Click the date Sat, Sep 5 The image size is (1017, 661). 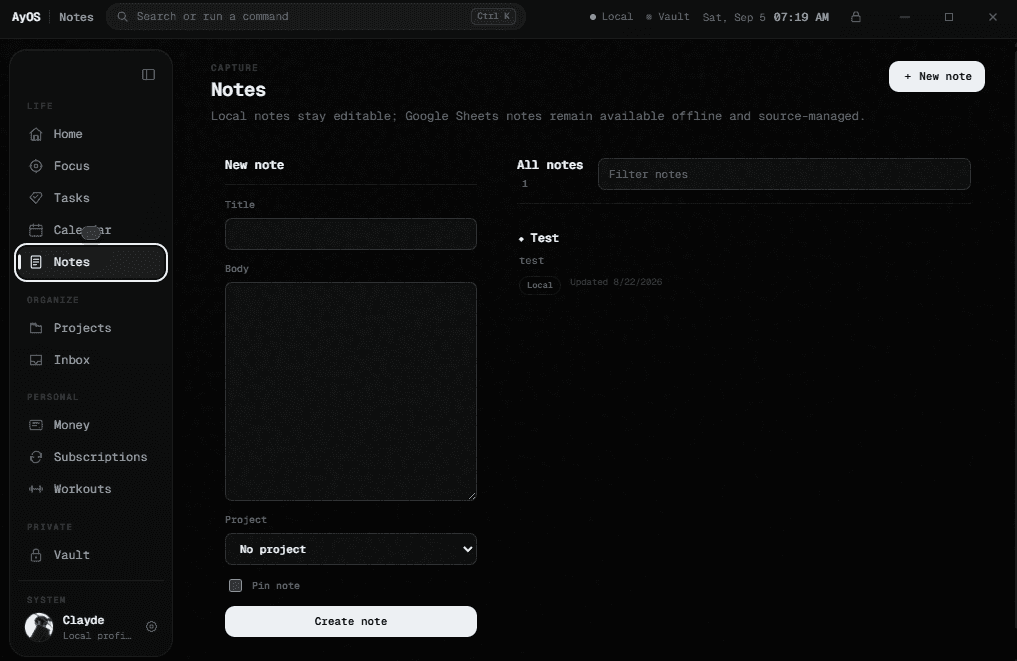(734, 18)
